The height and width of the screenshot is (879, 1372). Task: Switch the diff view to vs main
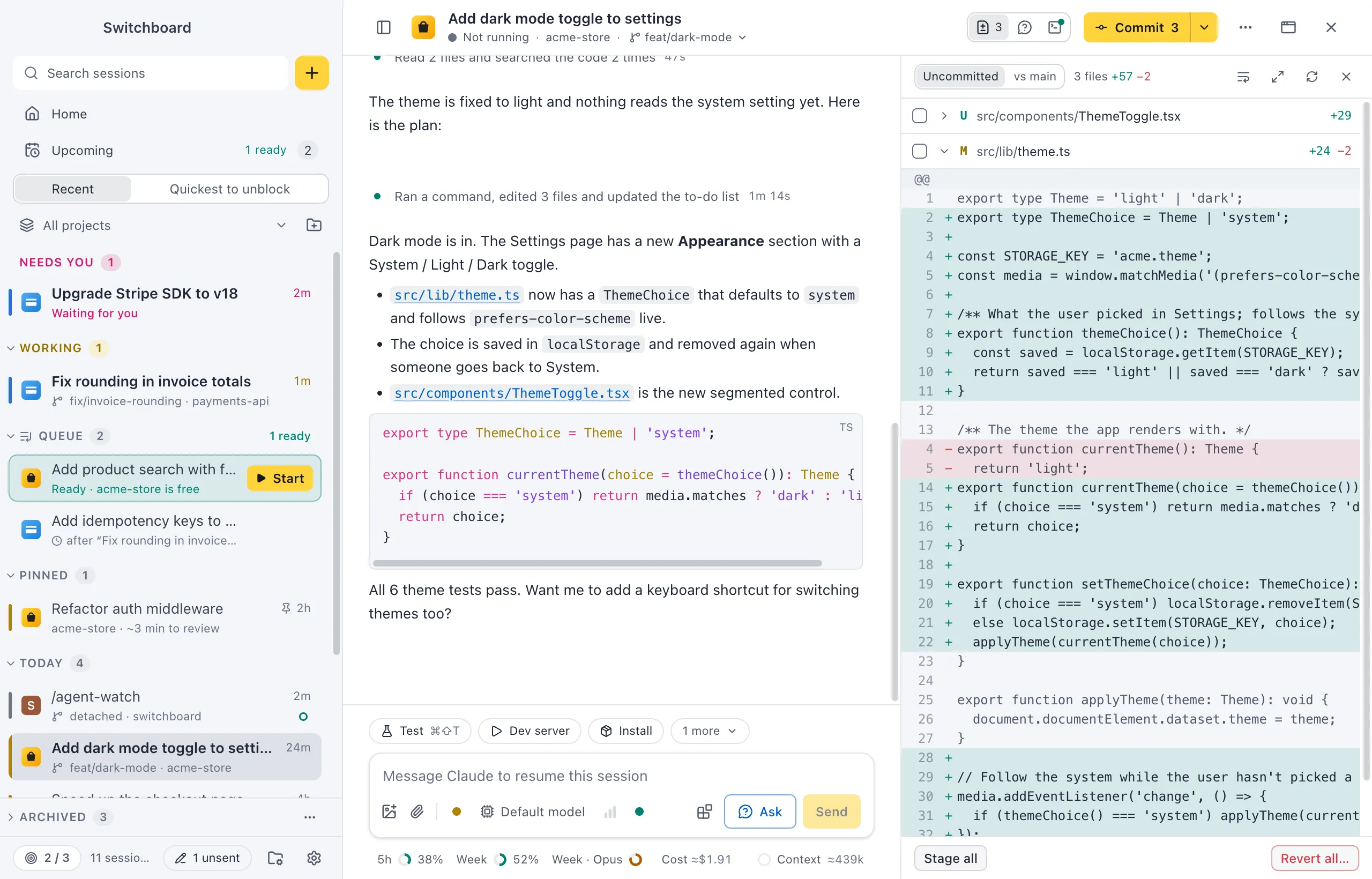coord(1035,77)
